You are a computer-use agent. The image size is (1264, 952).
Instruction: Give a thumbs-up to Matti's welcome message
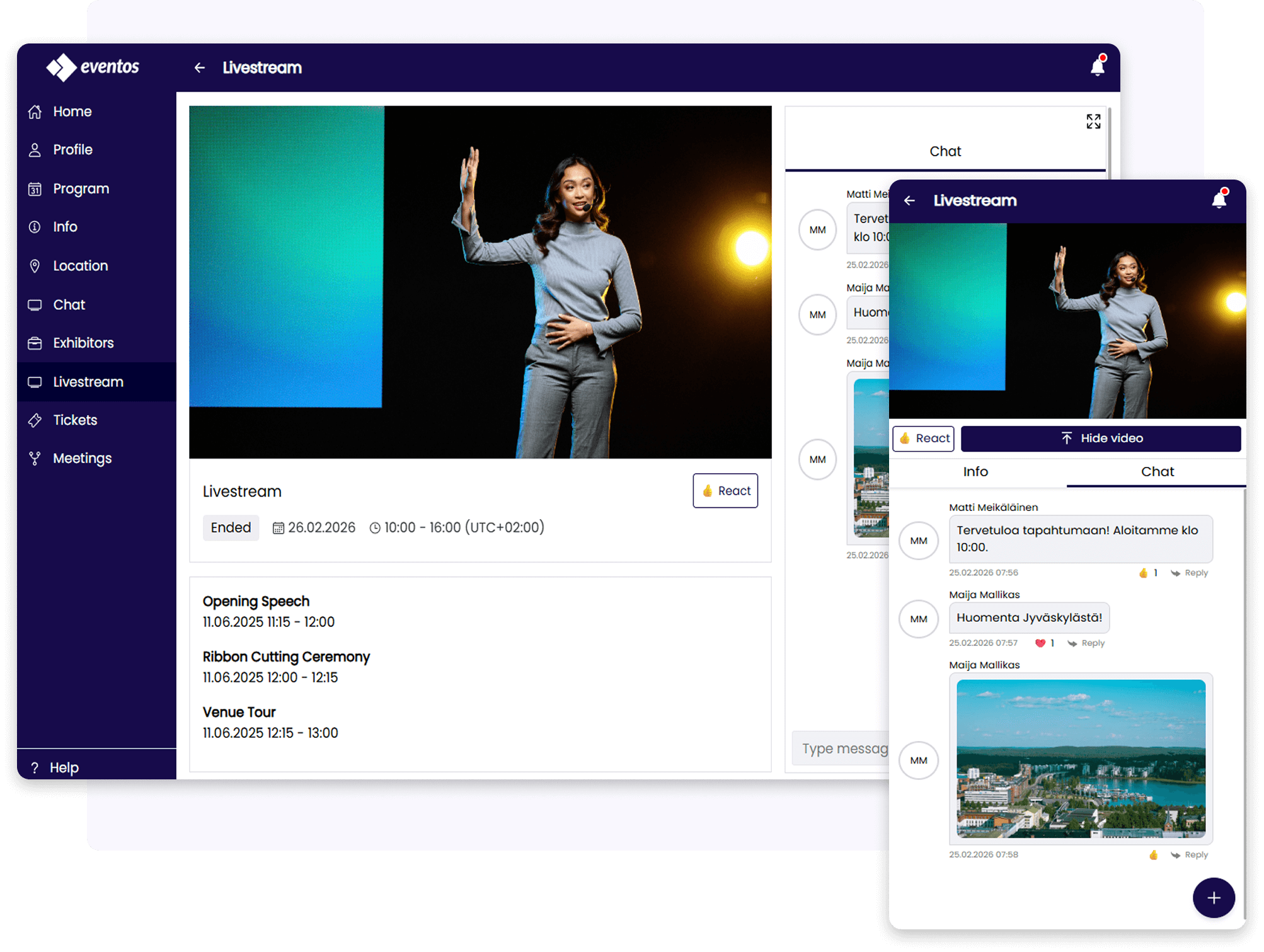point(1142,573)
